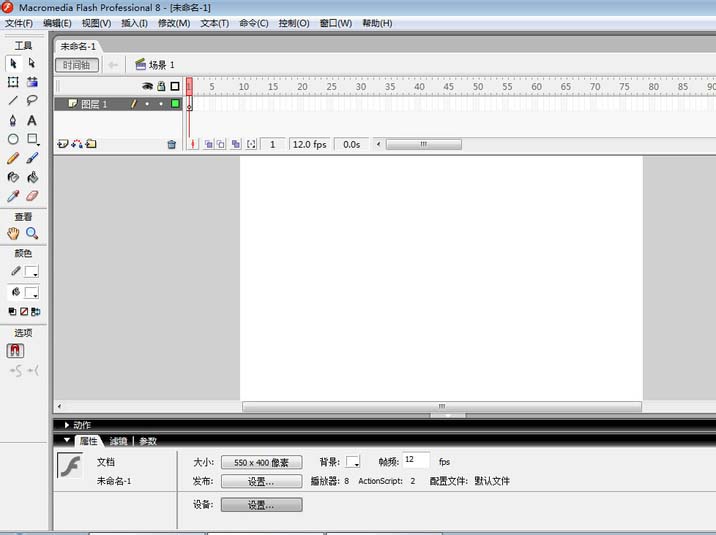The width and height of the screenshot is (716, 535).
Task: Click the 帧频 input field
Action: tap(416, 460)
